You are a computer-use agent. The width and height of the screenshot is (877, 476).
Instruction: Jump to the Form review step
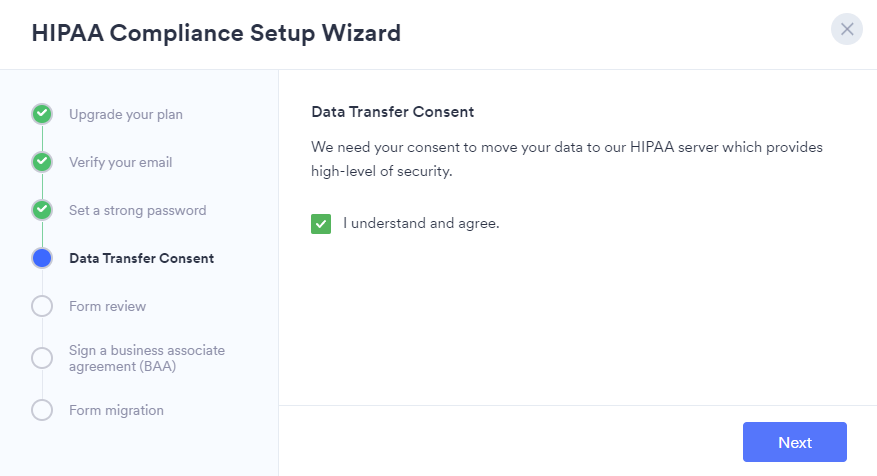pyautogui.click(x=107, y=306)
